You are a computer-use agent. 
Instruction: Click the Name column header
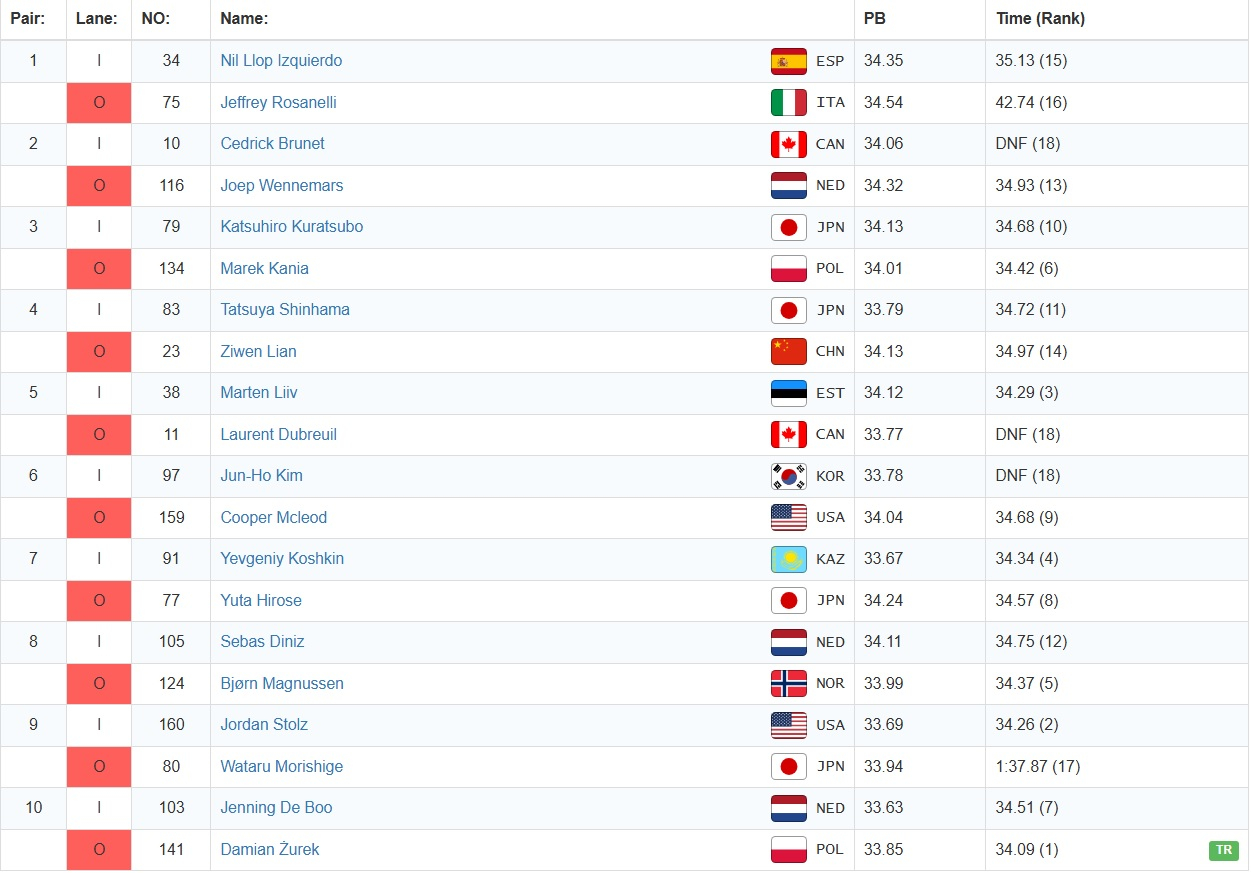tap(244, 19)
